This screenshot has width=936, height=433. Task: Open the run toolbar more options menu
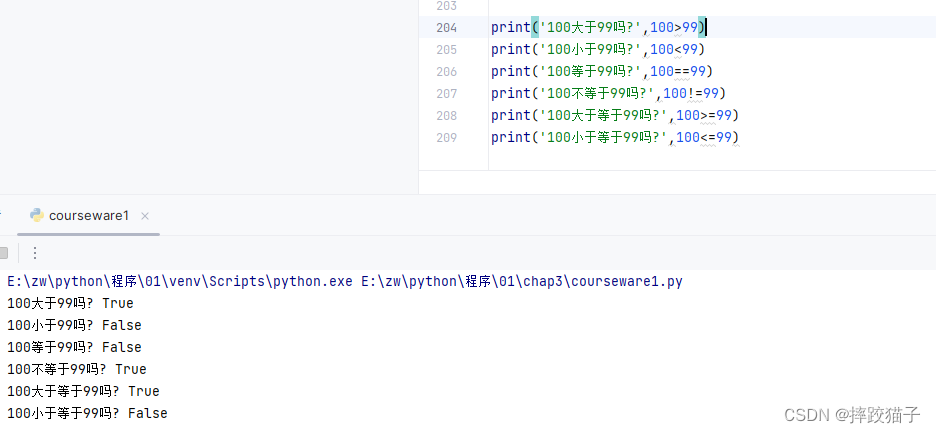point(35,253)
